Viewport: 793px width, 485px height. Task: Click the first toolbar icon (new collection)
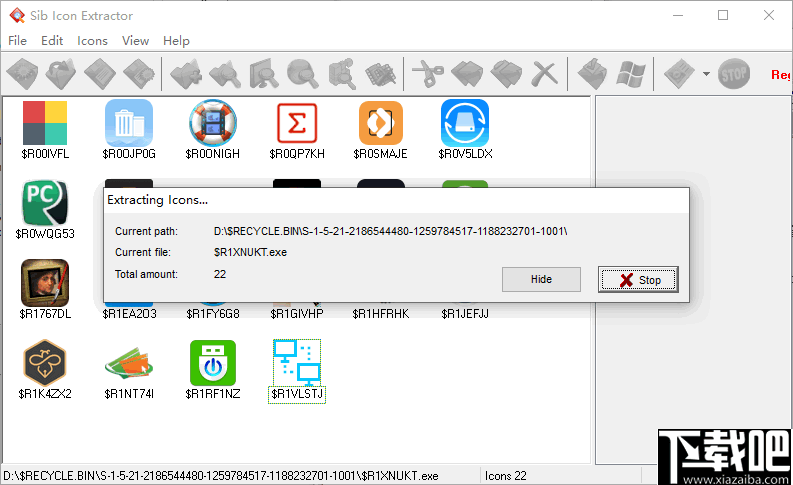point(22,74)
